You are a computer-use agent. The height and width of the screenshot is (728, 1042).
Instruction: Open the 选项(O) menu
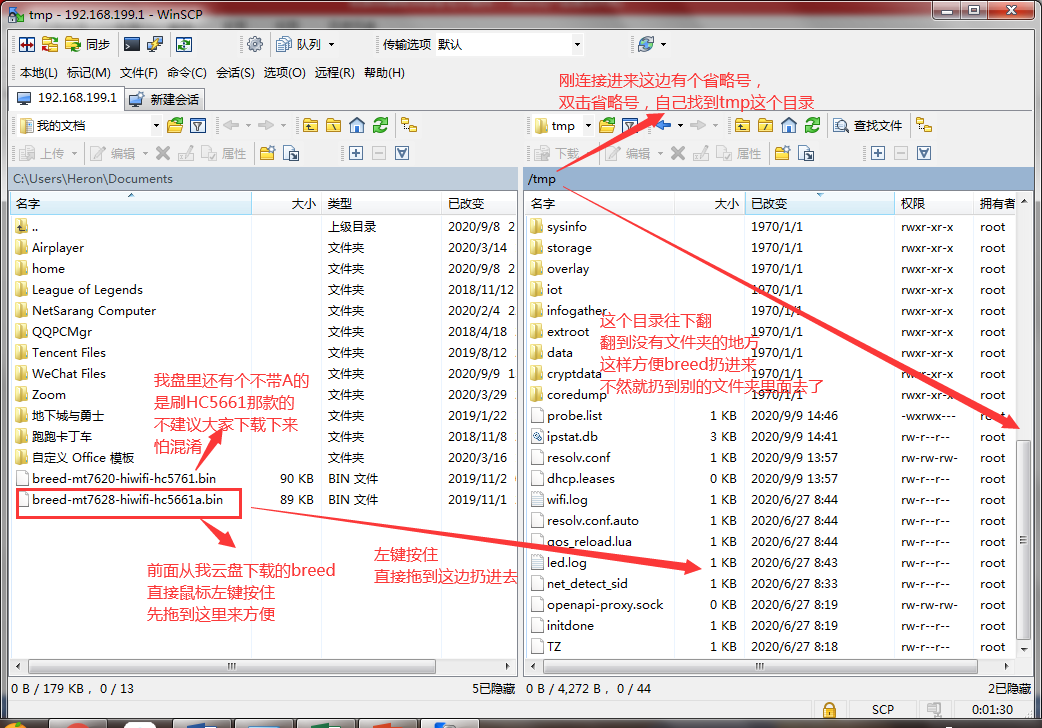coord(284,72)
